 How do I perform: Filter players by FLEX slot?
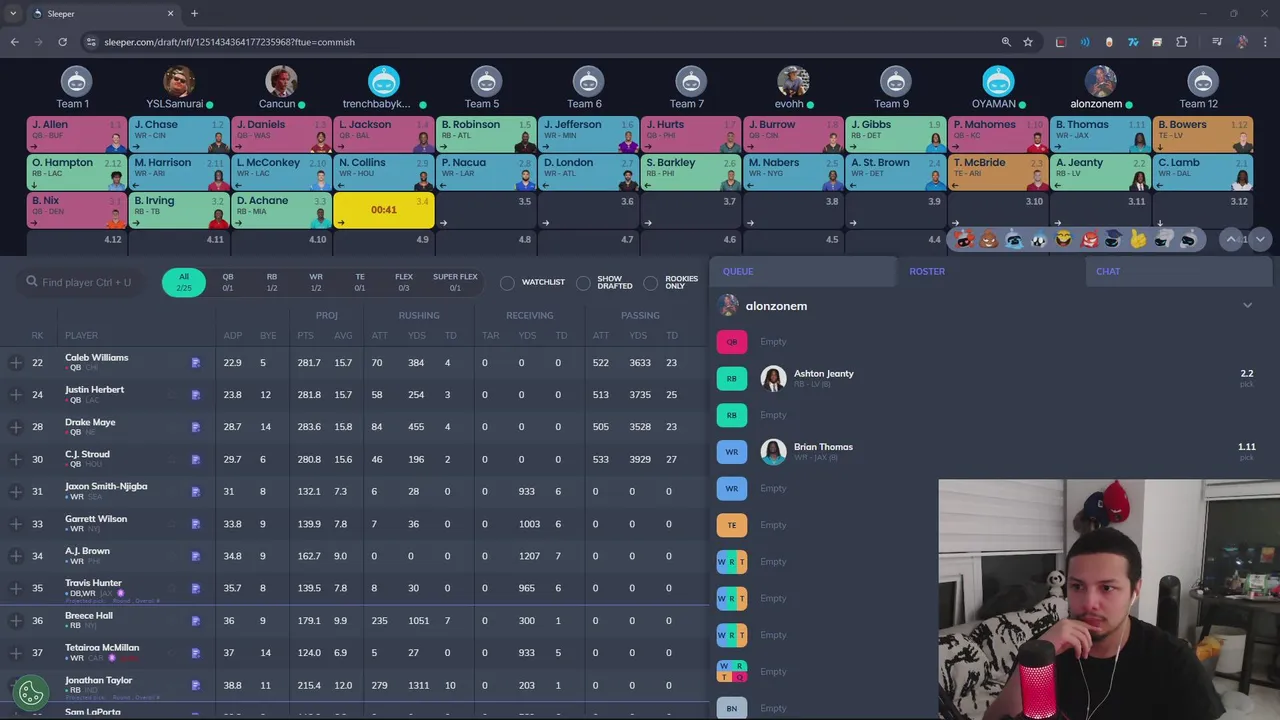pyautogui.click(x=404, y=282)
